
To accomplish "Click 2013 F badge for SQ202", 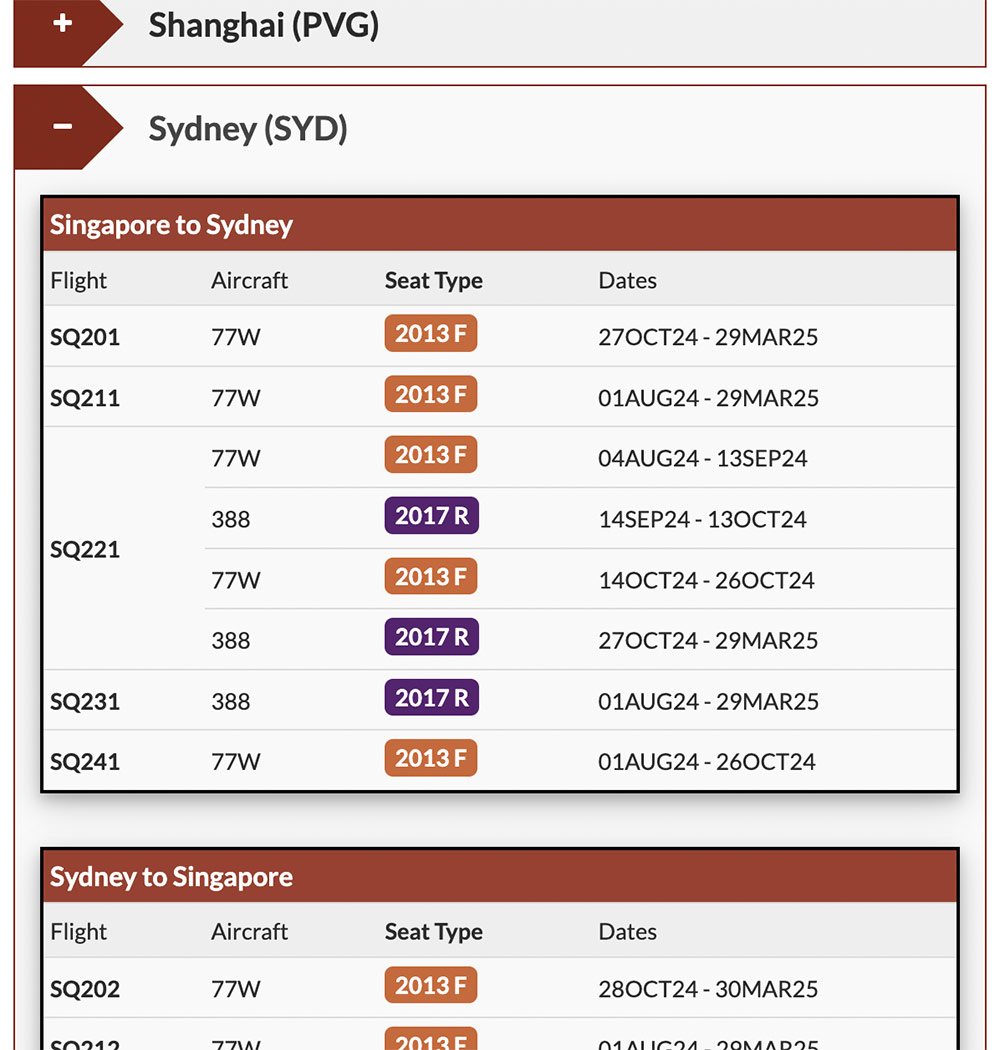I will click(x=430, y=986).
